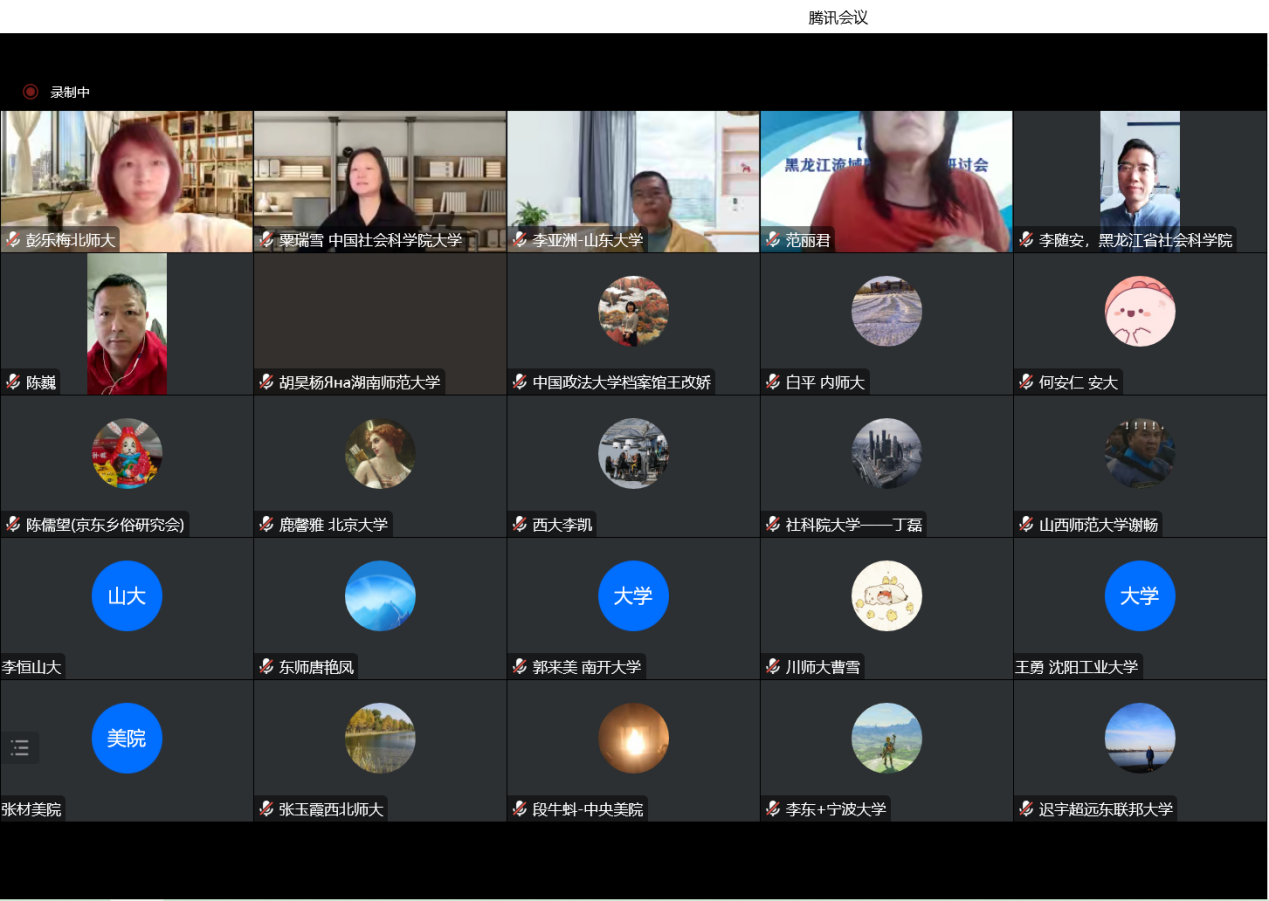Click the blue 美院 avatar circle
This screenshot has height=901, width=1269.
click(127, 738)
